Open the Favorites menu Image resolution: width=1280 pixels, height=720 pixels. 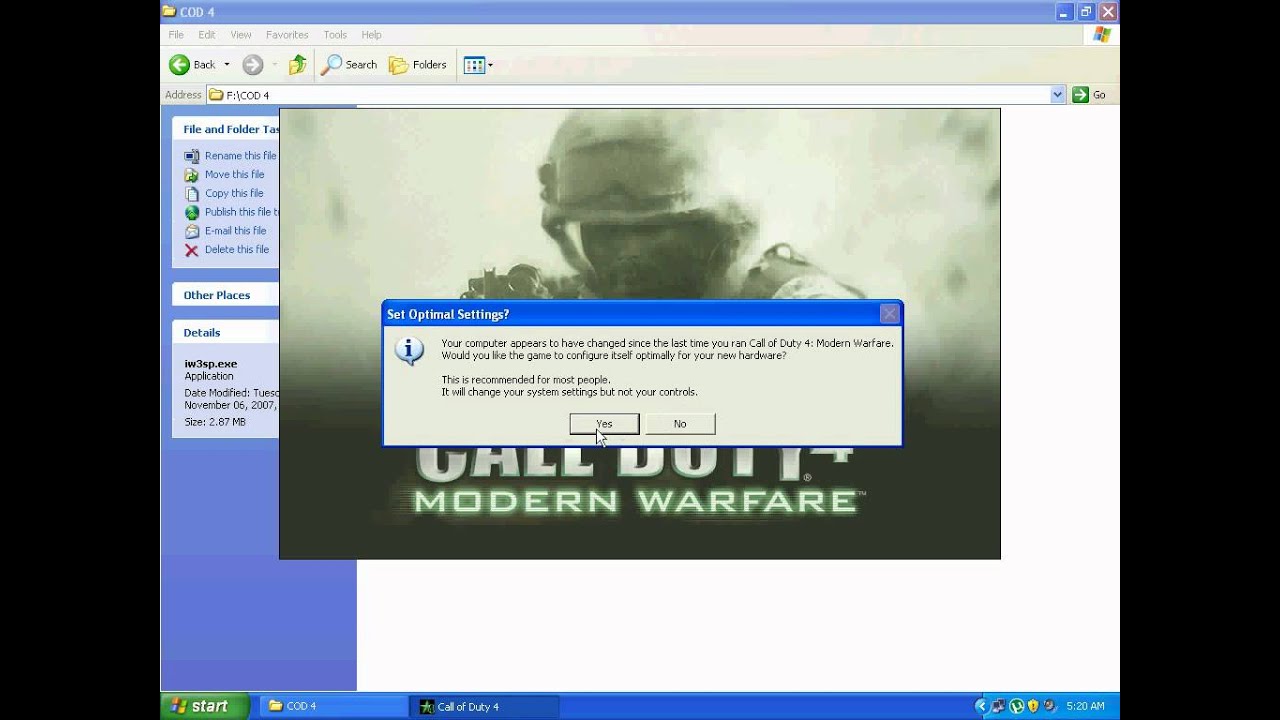coord(287,35)
